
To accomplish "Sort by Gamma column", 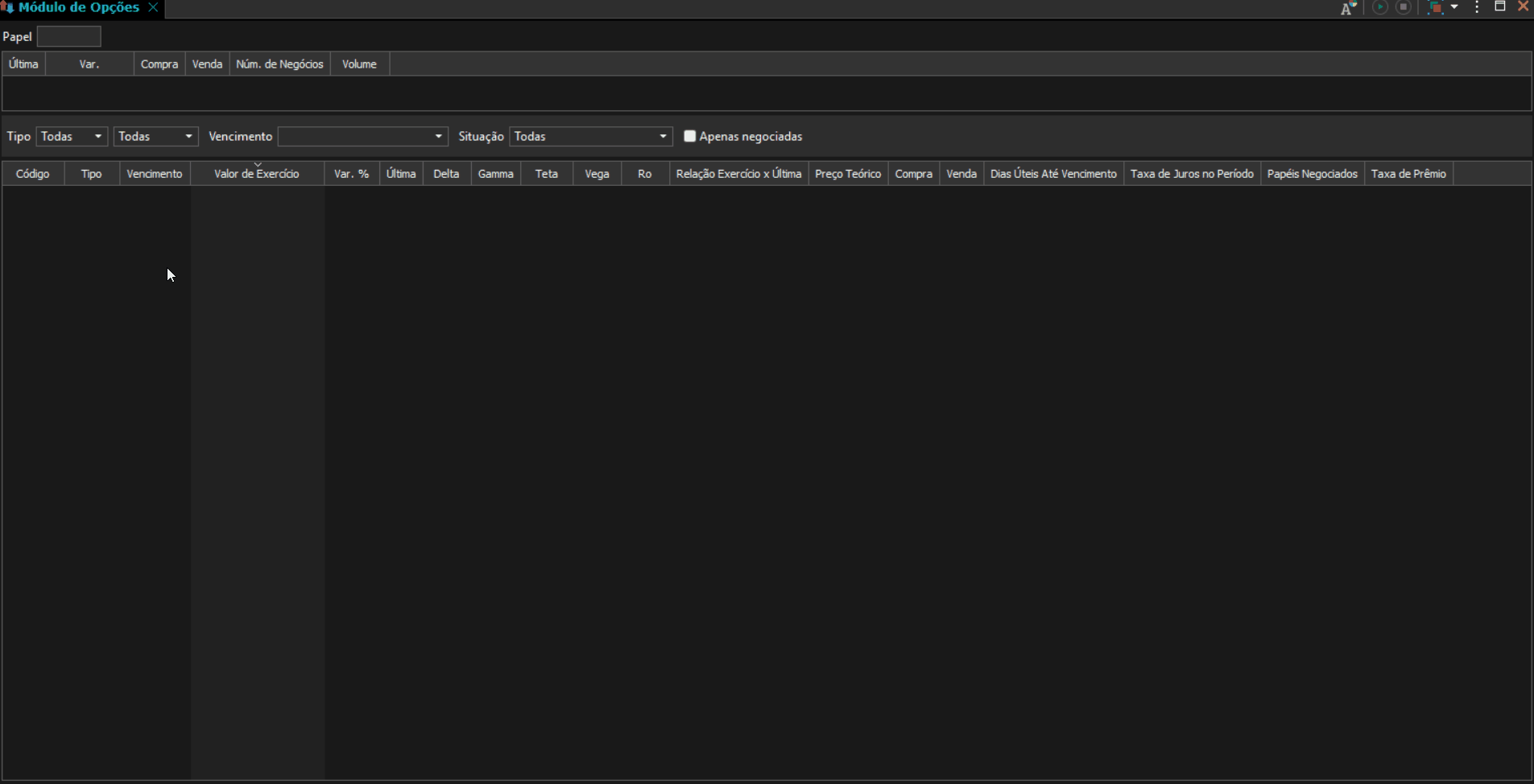I will coord(496,174).
